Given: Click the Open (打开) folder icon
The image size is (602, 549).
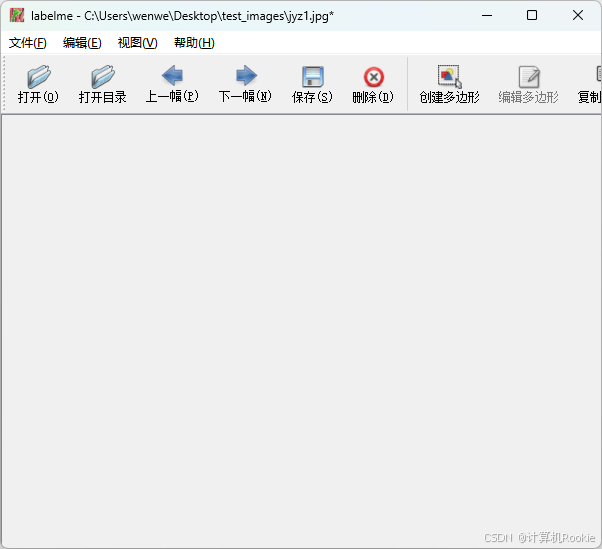Looking at the screenshot, I should (38, 77).
